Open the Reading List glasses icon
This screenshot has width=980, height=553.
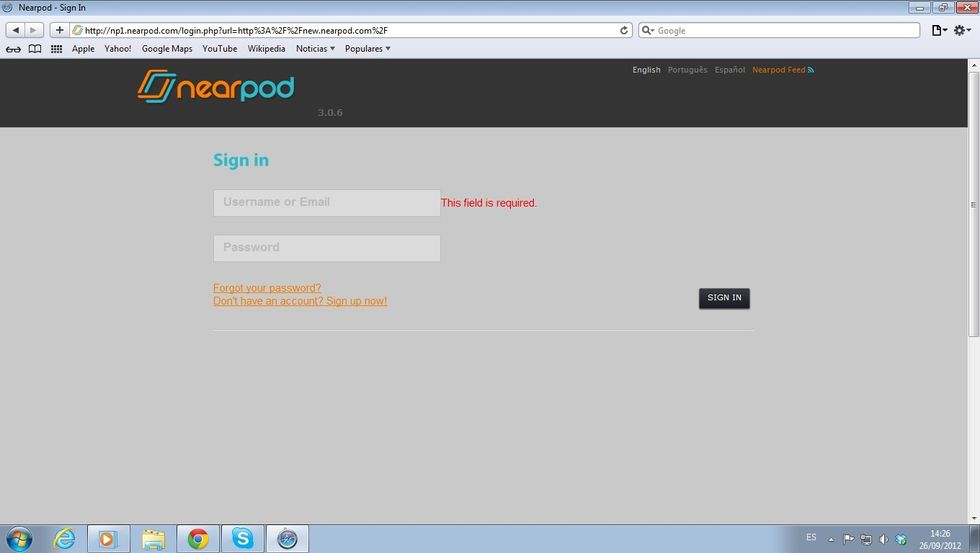click(13, 49)
